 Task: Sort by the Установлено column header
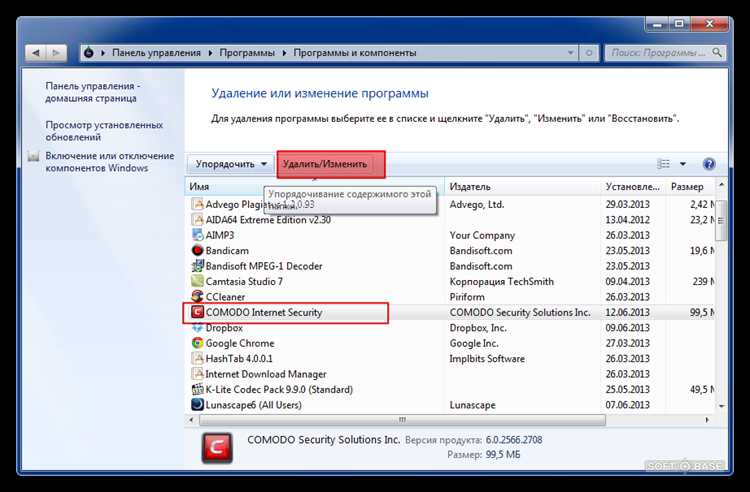[633, 186]
